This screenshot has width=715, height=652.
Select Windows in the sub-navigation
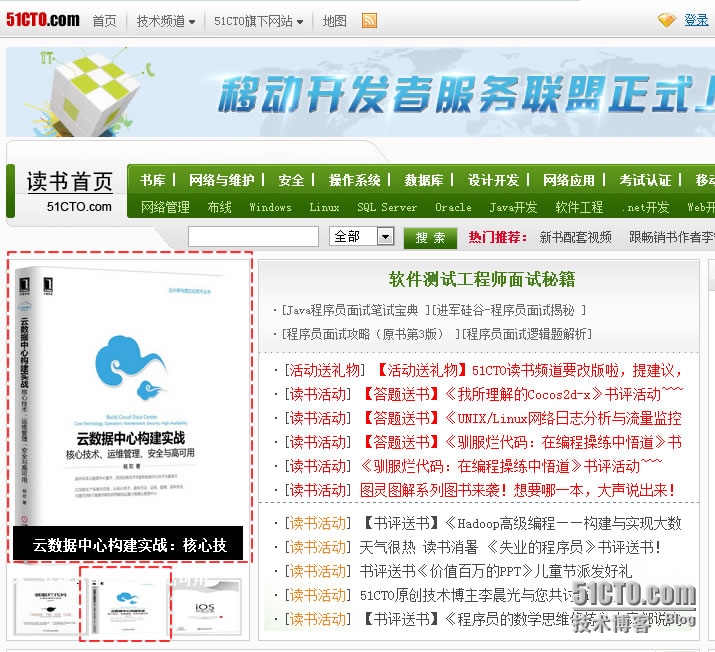[270, 207]
